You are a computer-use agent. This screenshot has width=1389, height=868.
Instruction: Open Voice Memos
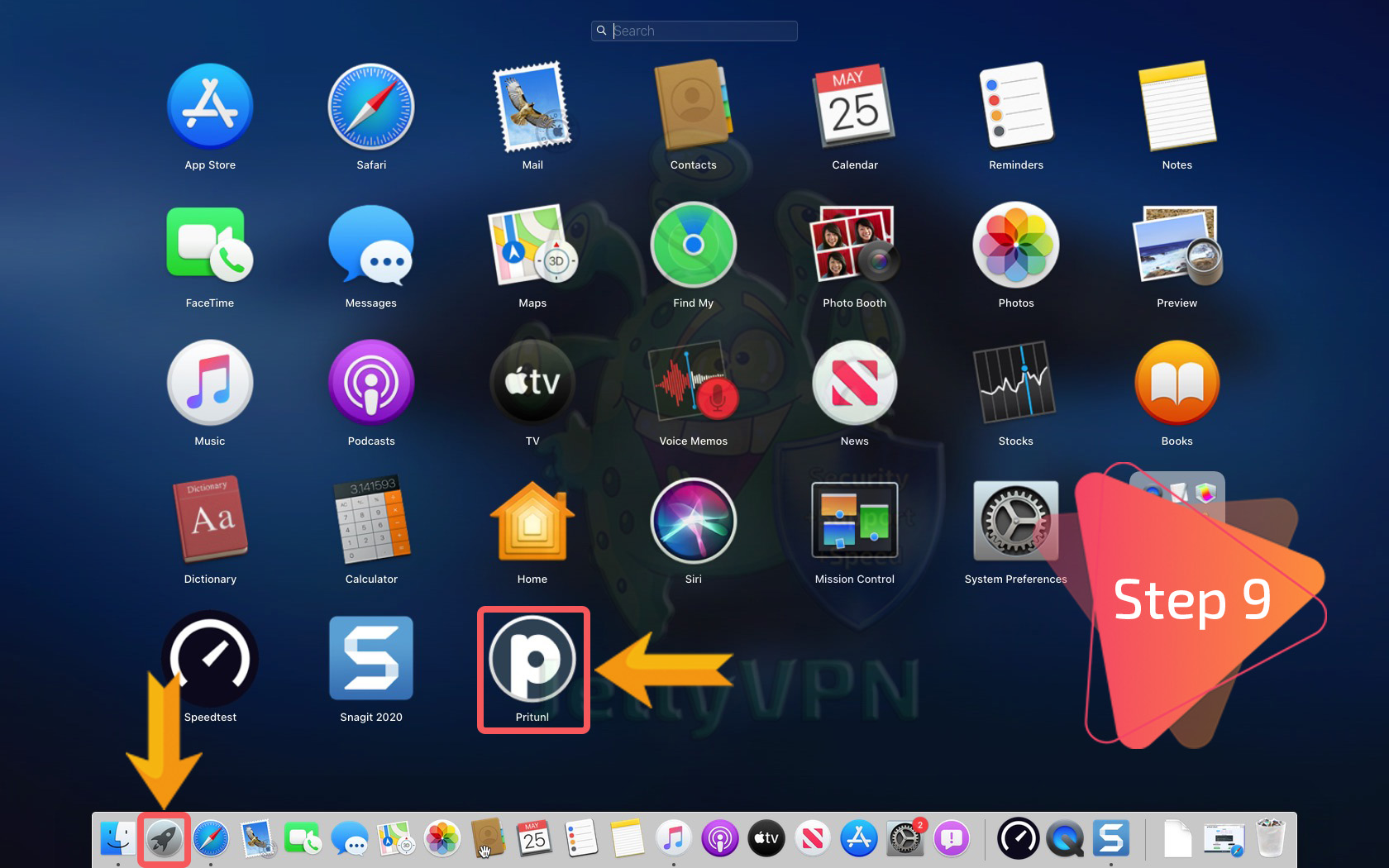point(693,383)
